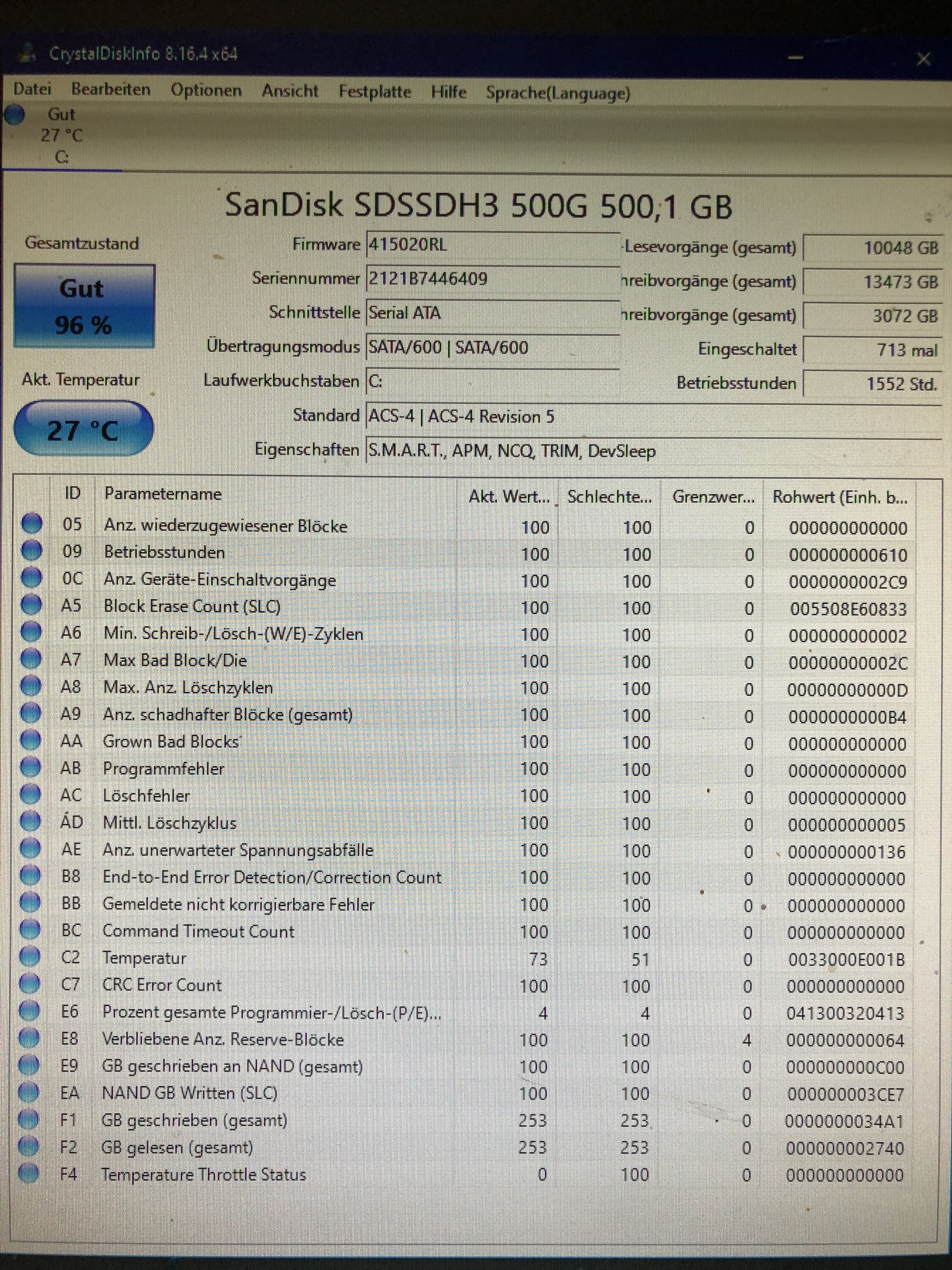Click the Rohwert column header

(x=840, y=497)
